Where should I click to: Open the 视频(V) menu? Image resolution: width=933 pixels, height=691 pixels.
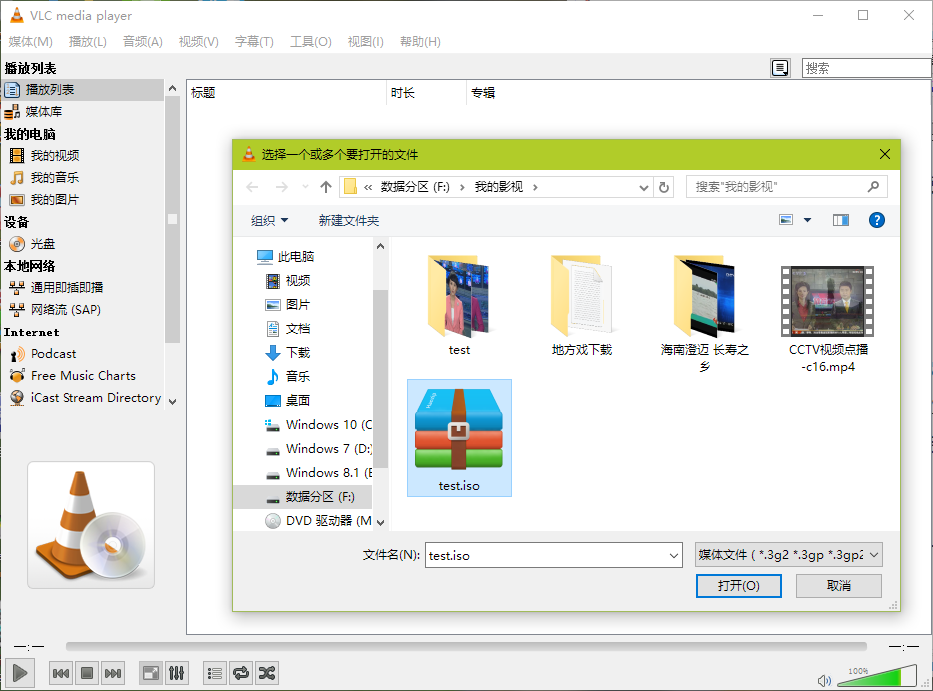click(199, 42)
